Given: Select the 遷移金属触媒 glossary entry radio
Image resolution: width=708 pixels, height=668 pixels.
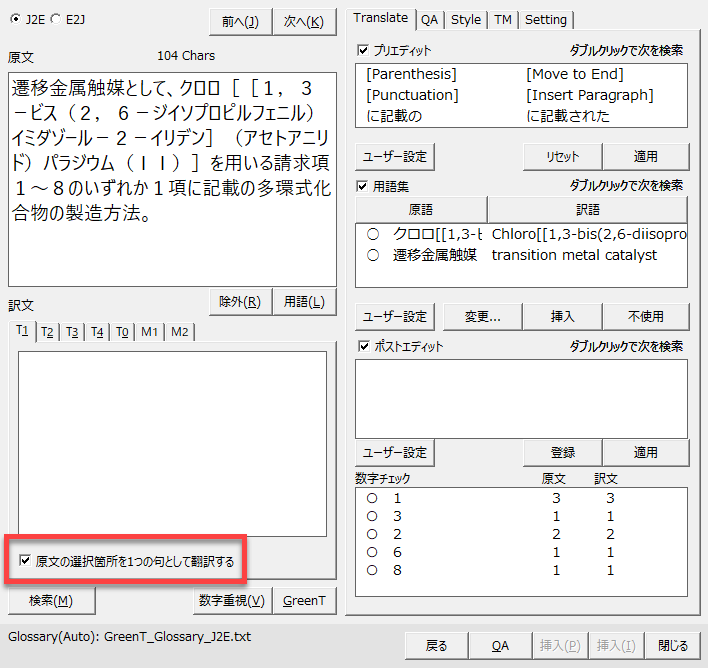Looking at the screenshot, I should [373, 255].
